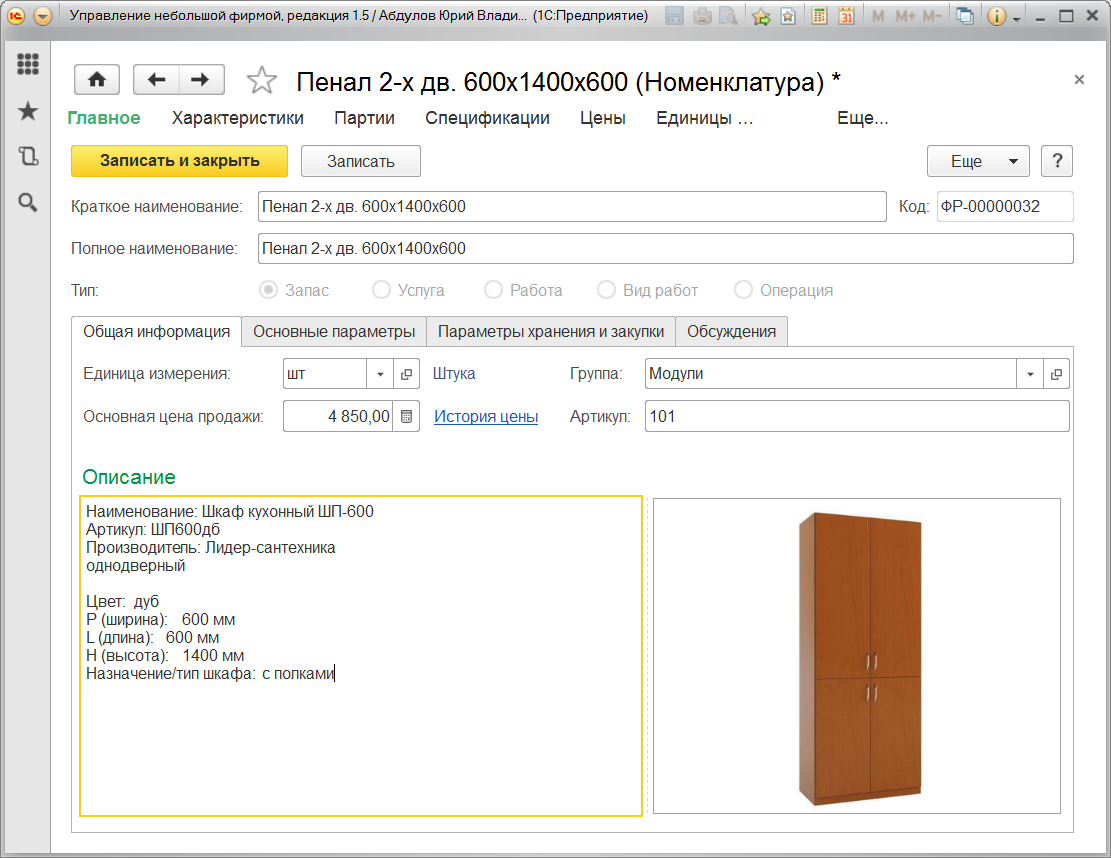Open the sections grid menu in sidebar
Image resolution: width=1111 pixels, height=858 pixels.
(28, 64)
